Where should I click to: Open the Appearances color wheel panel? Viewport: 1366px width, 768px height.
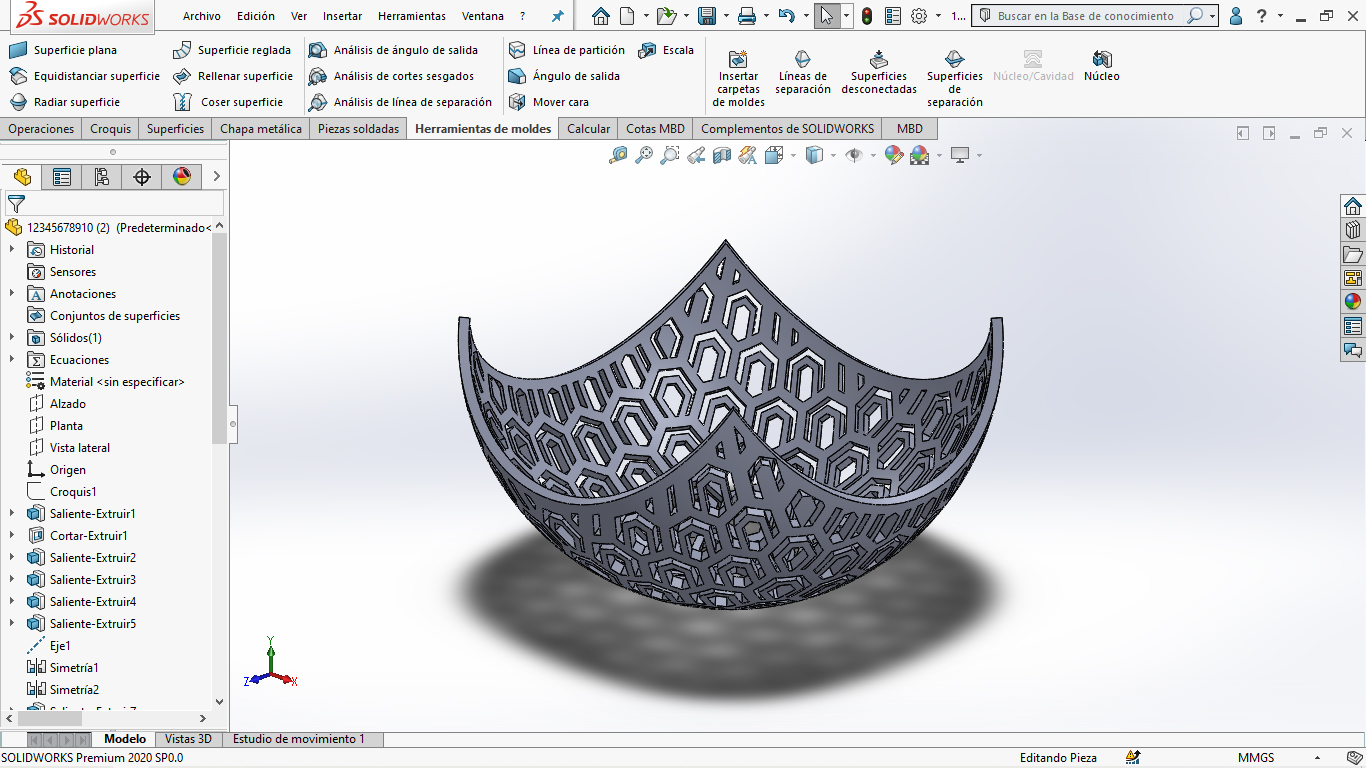[1353, 301]
